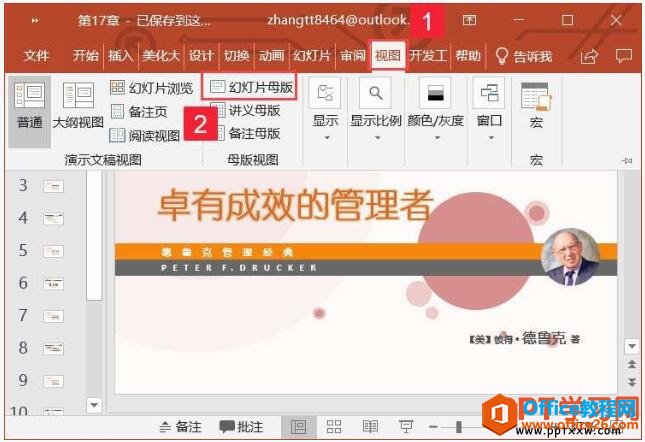Viewport: 645px width, 442px height.
Task: Click the normal view status bar icon
Action: pos(298,427)
